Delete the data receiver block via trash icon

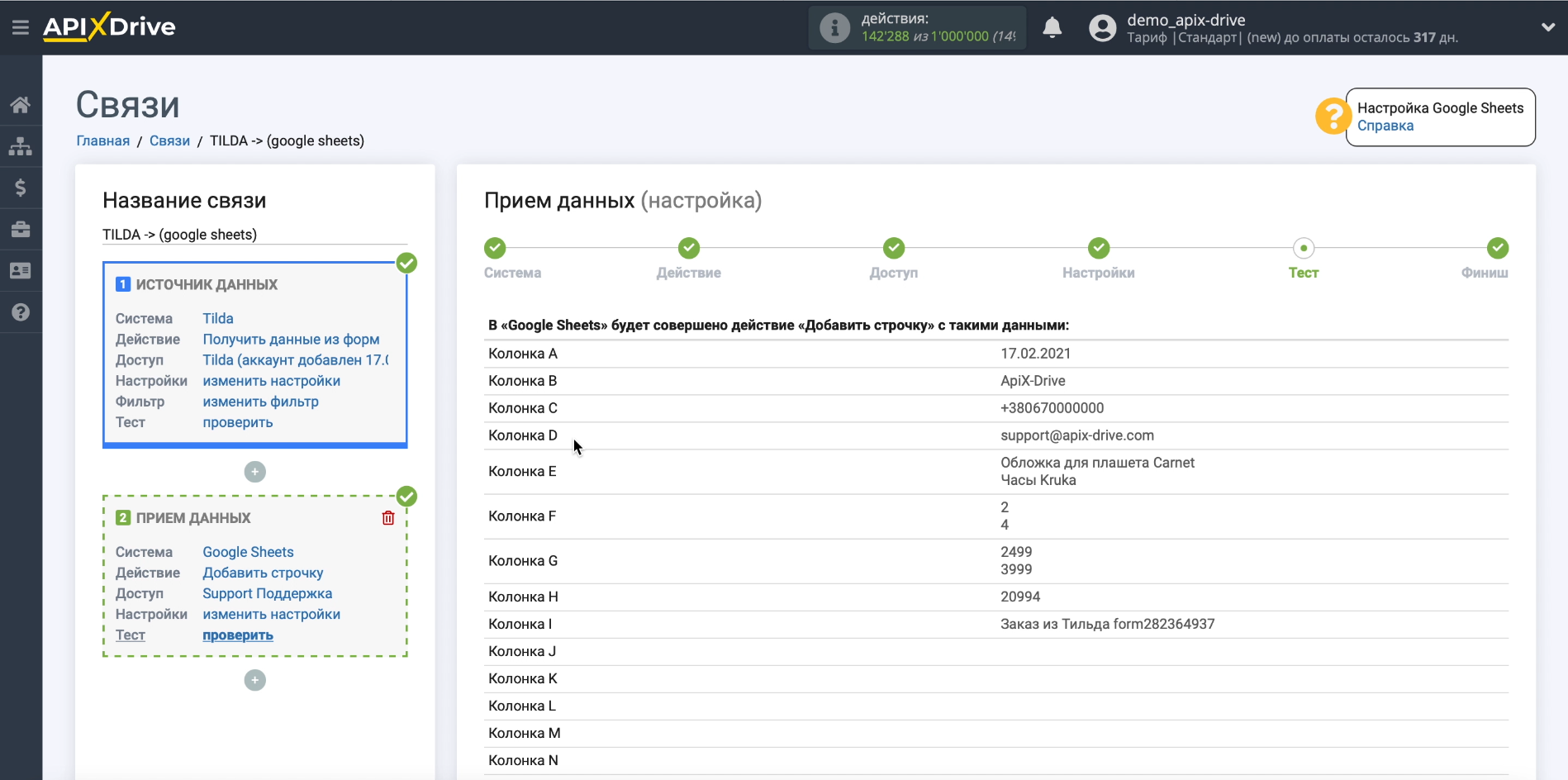(388, 518)
